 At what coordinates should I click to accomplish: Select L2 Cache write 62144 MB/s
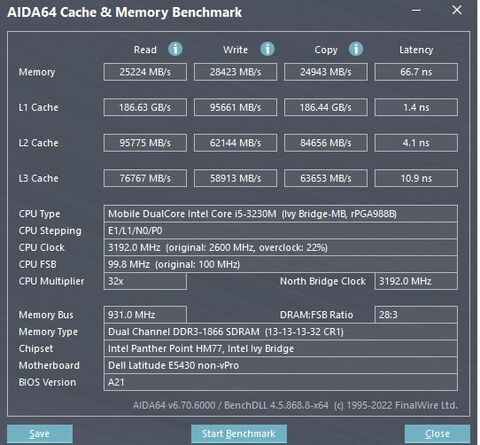click(x=235, y=143)
